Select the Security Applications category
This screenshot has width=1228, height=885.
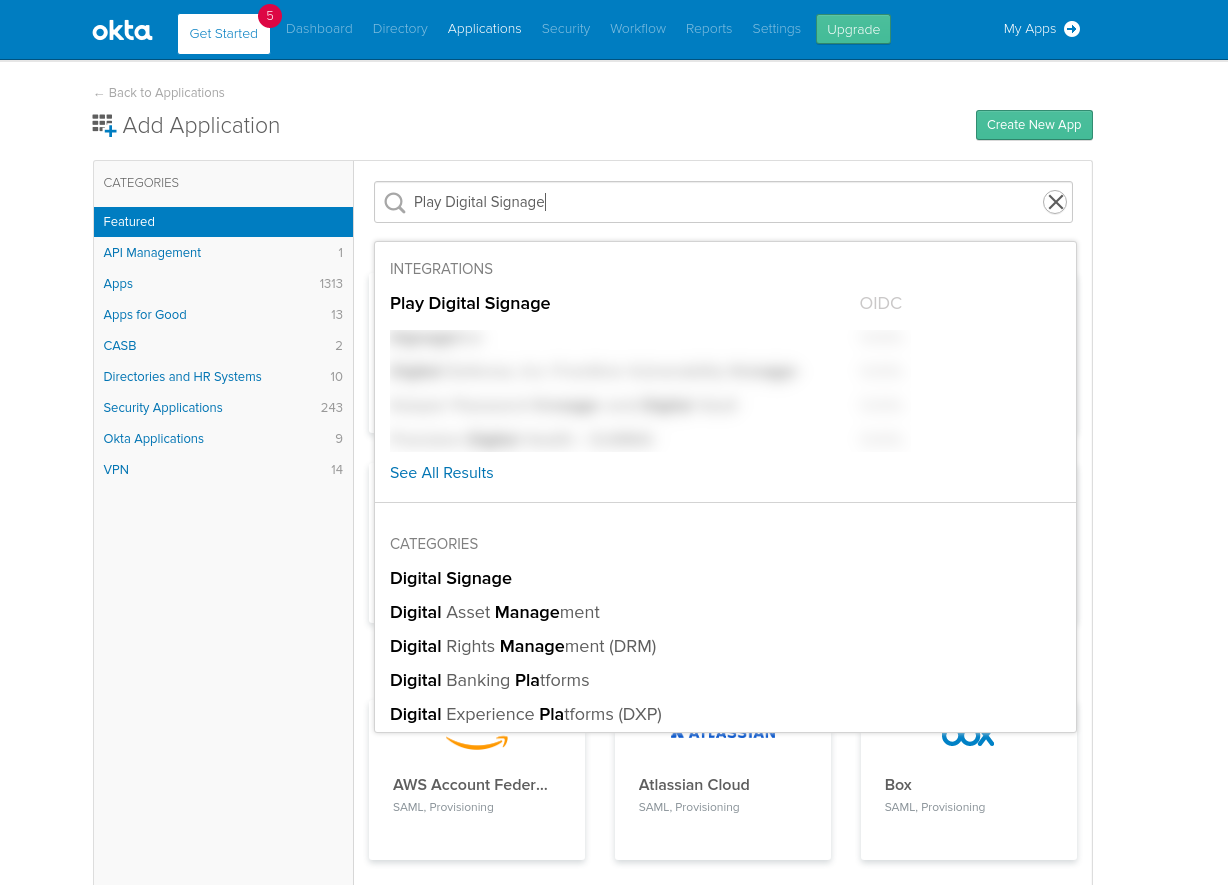click(x=223, y=408)
